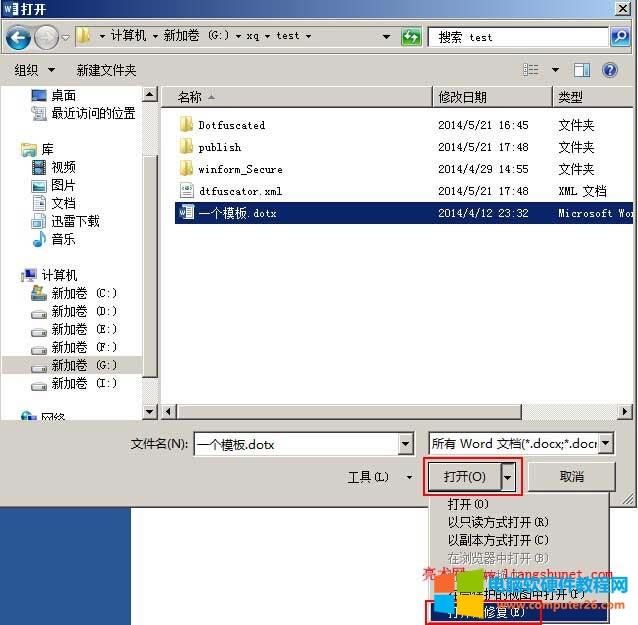Select the 一个模板.dotx file
The image size is (638, 625).
[x=403, y=213]
